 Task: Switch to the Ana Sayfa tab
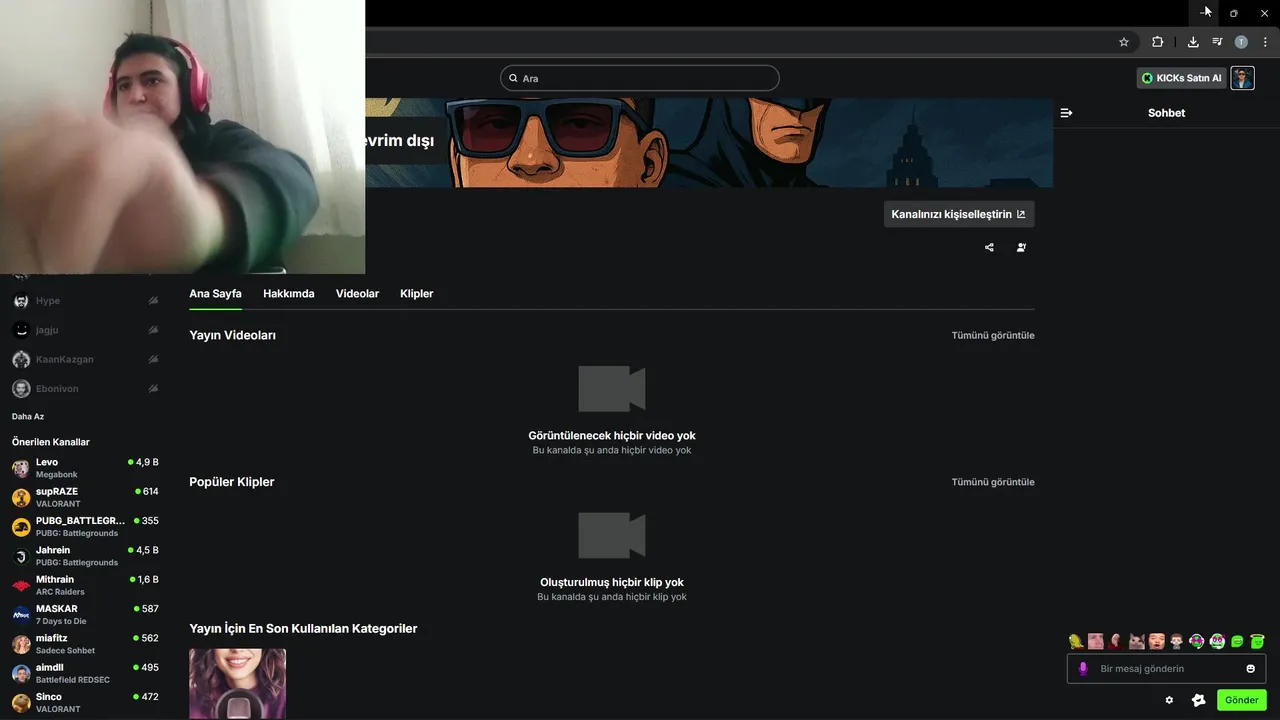(215, 294)
